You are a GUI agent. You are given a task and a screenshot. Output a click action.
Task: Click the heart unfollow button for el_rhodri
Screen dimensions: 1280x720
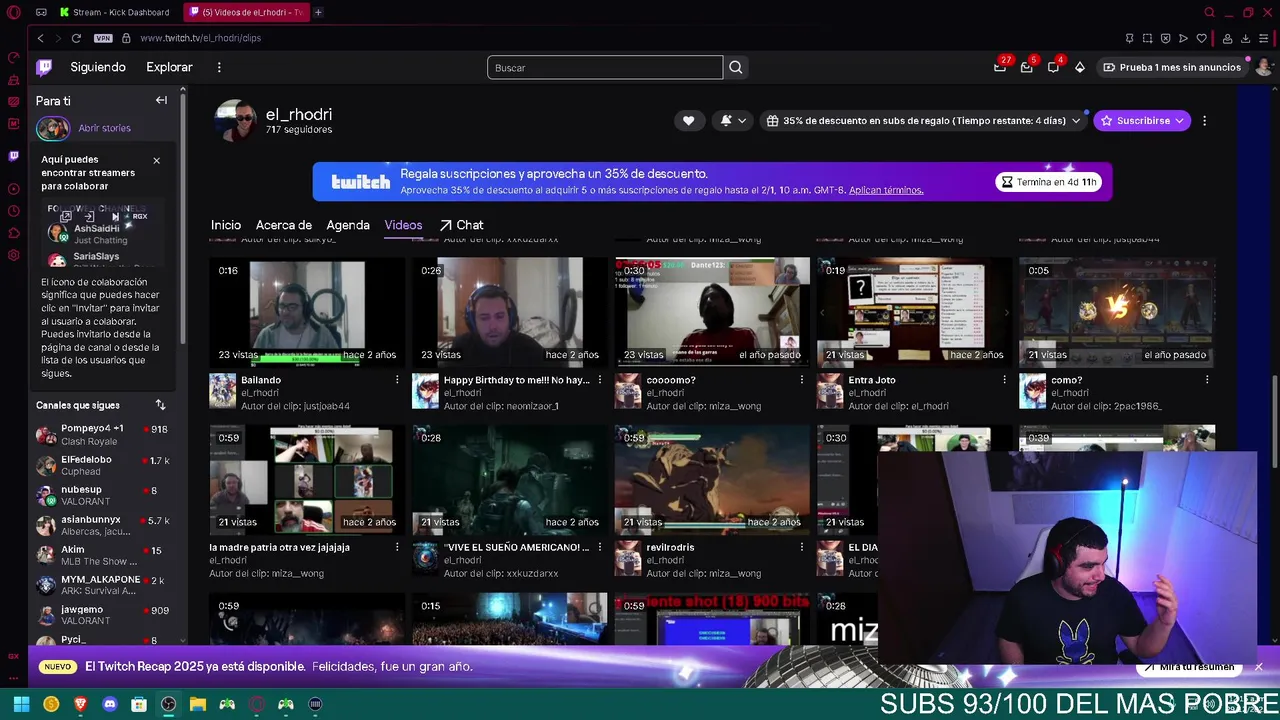[x=688, y=120]
